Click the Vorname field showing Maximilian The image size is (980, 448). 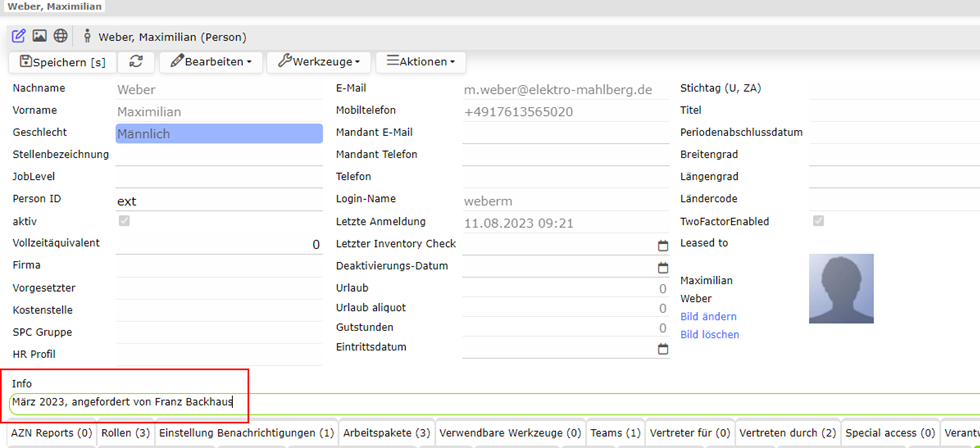pos(219,112)
